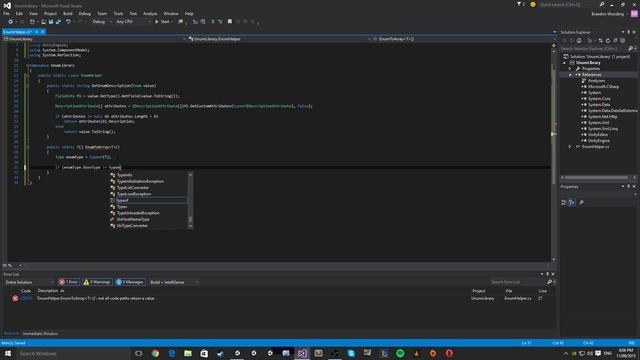
Task: Click the Save All toolbar icon
Action: [58, 22]
